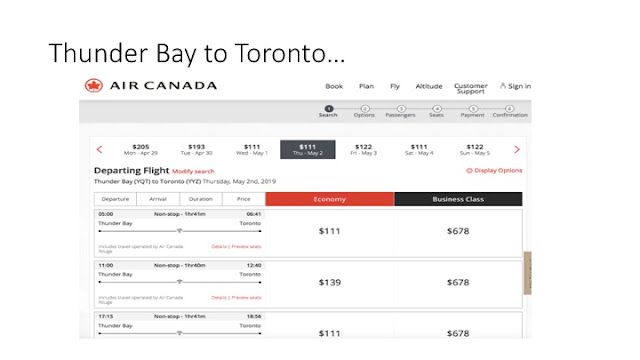This screenshot has width=640, height=360.
Task: Sort flights by Departure
Action: click(x=115, y=199)
